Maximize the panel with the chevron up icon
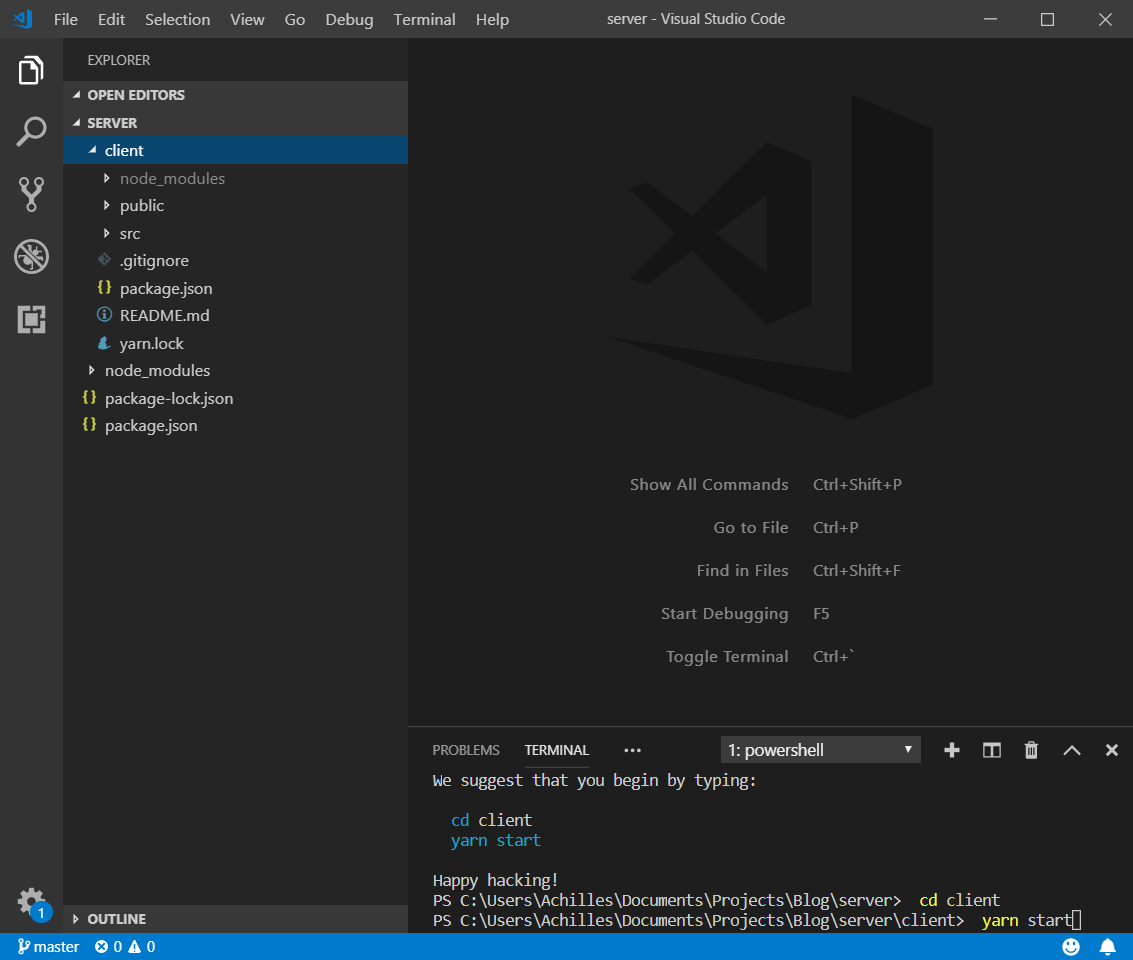This screenshot has height=960, width=1133. click(x=1071, y=749)
